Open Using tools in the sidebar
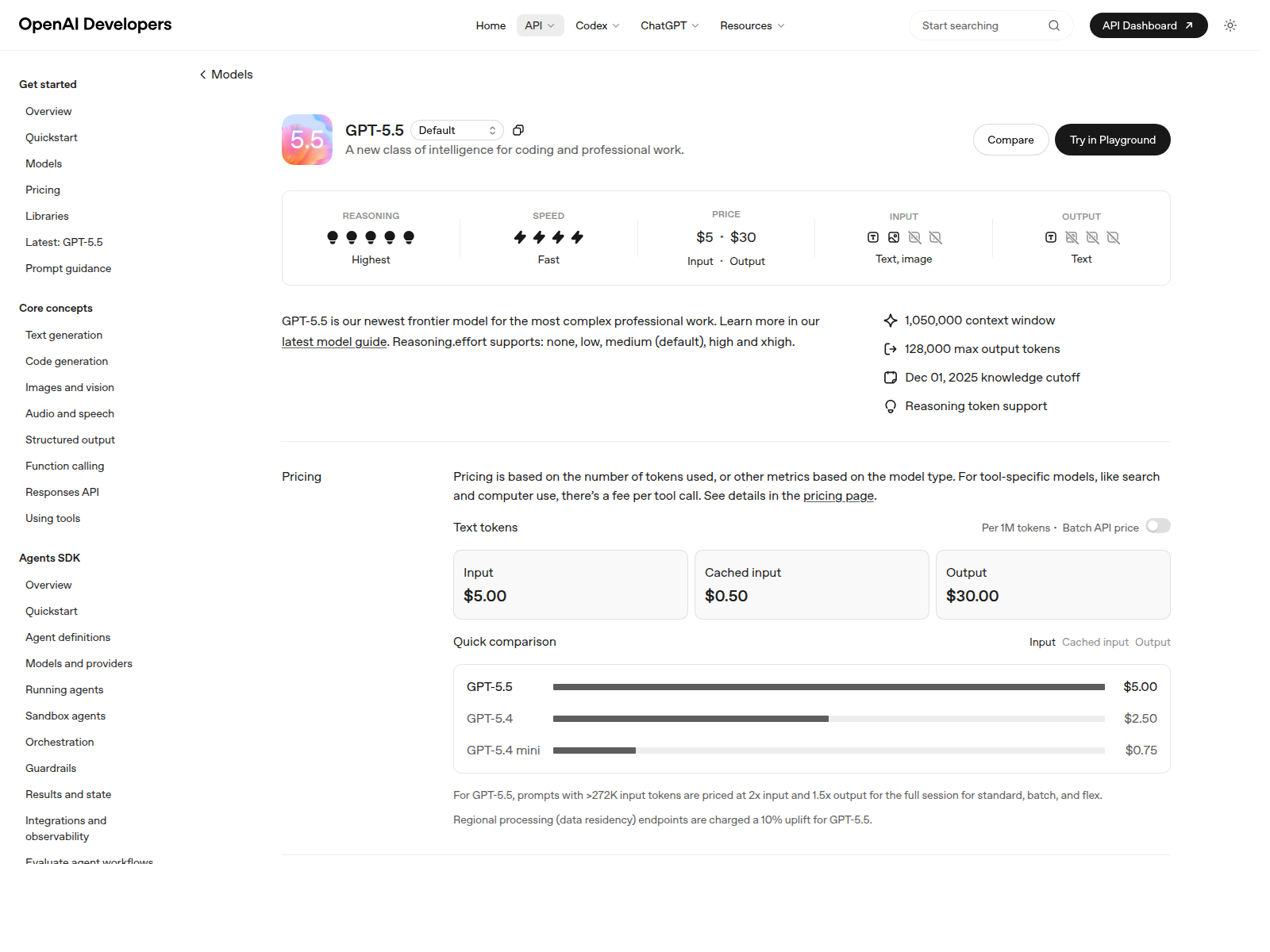Screen dimensions: 1270x952 [52, 518]
